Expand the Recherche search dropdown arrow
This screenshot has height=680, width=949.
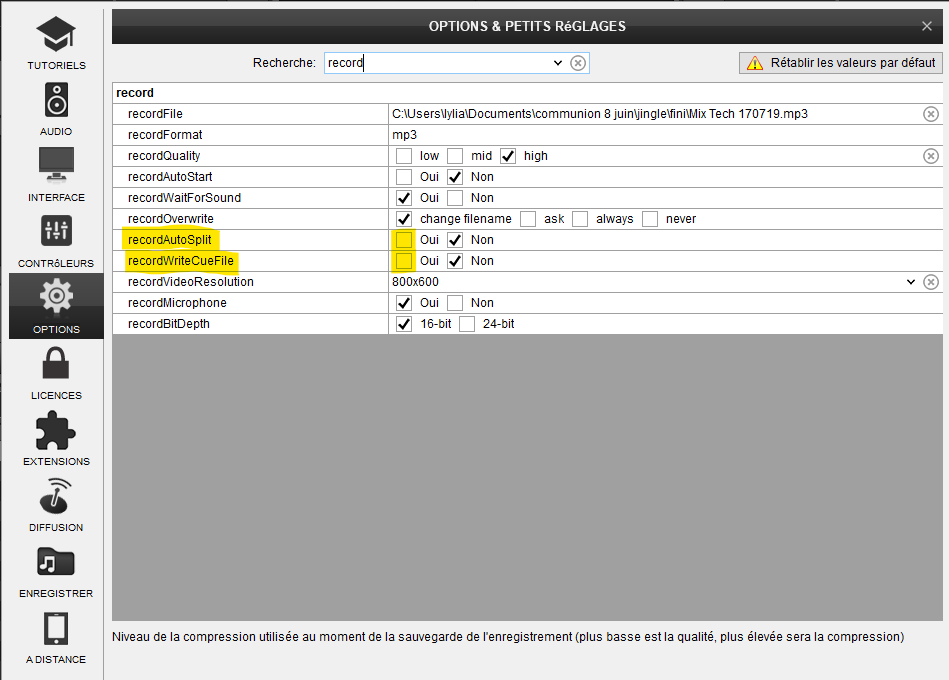pyautogui.click(x=558, y=63)
